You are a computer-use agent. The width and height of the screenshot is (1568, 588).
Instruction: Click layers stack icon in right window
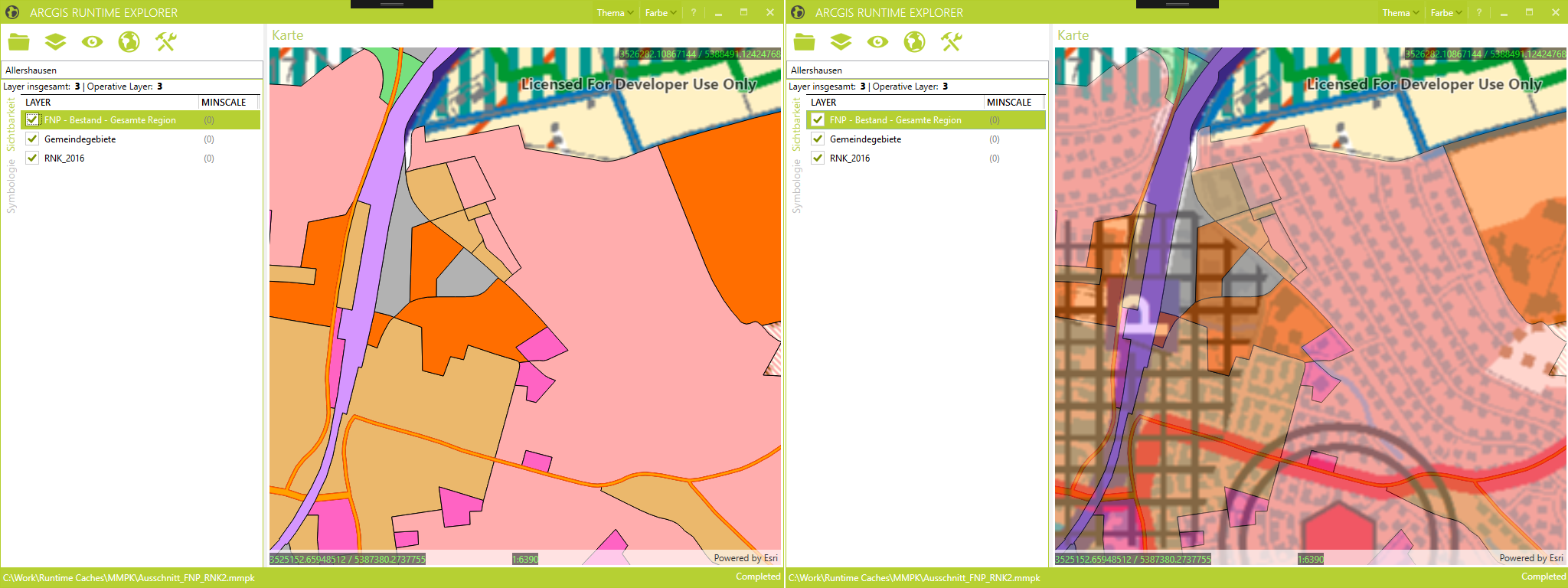pyautogui.click(x=841, y=41)
